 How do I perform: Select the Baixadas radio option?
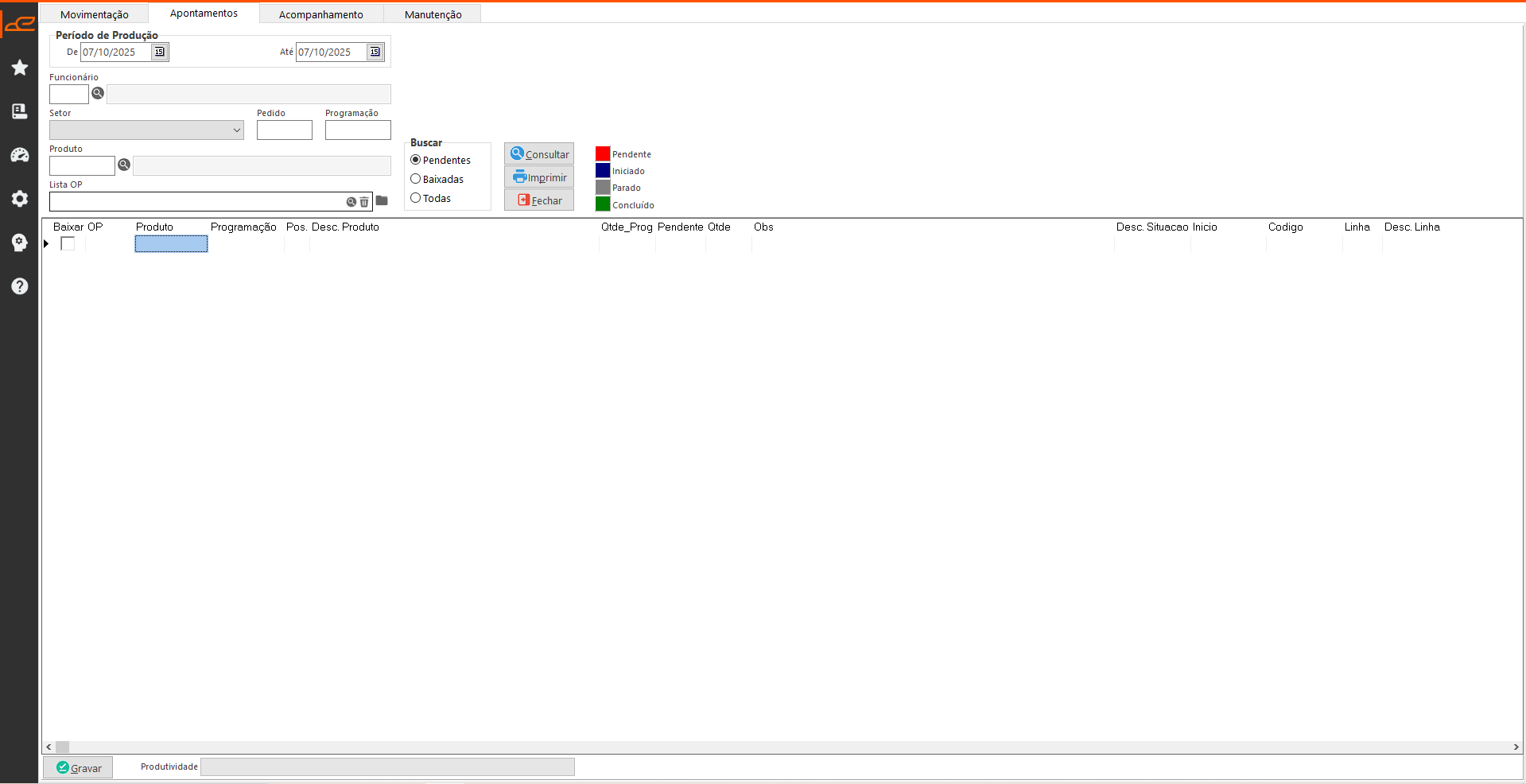click(x=415, y=179)
